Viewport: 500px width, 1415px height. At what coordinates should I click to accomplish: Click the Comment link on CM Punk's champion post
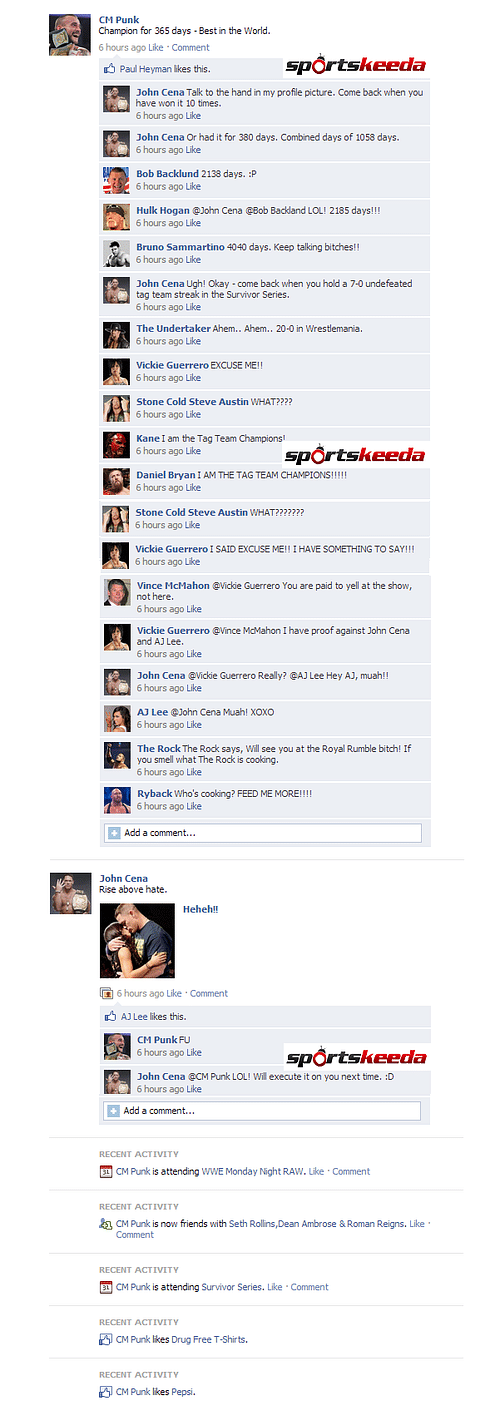pyautogui.click(x=190, y=47)
